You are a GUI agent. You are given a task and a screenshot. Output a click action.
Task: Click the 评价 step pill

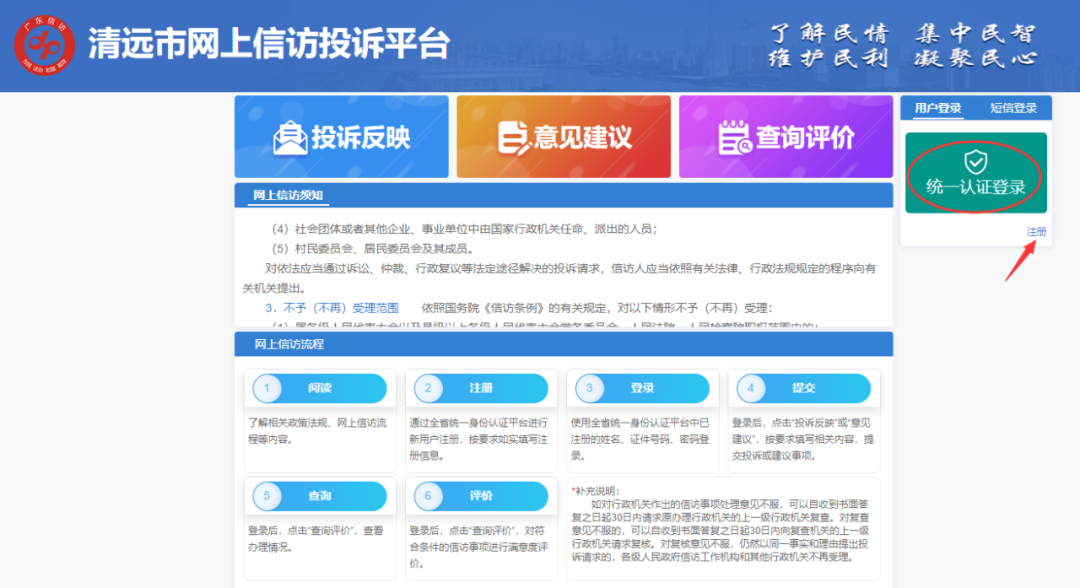click(x=481, y=496)
